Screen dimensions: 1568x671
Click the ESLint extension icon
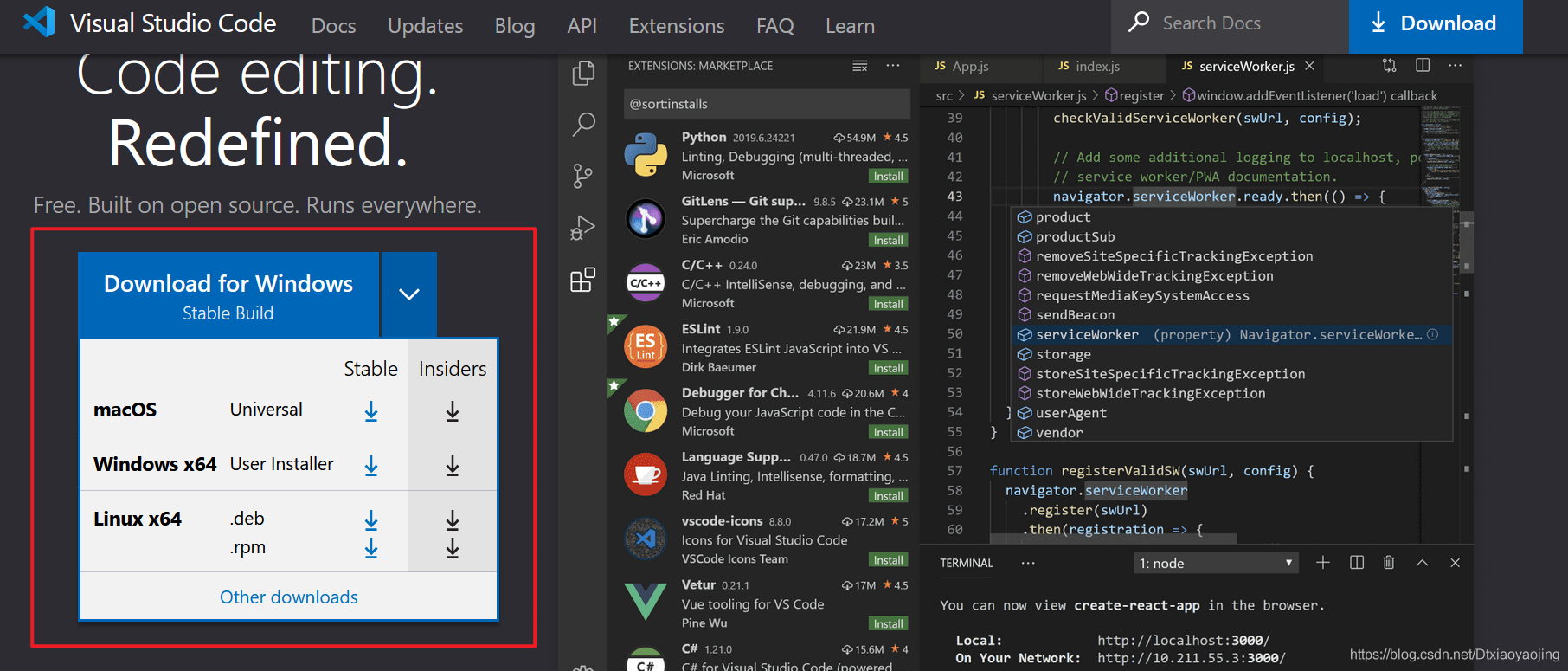click(x=646, y=346)
